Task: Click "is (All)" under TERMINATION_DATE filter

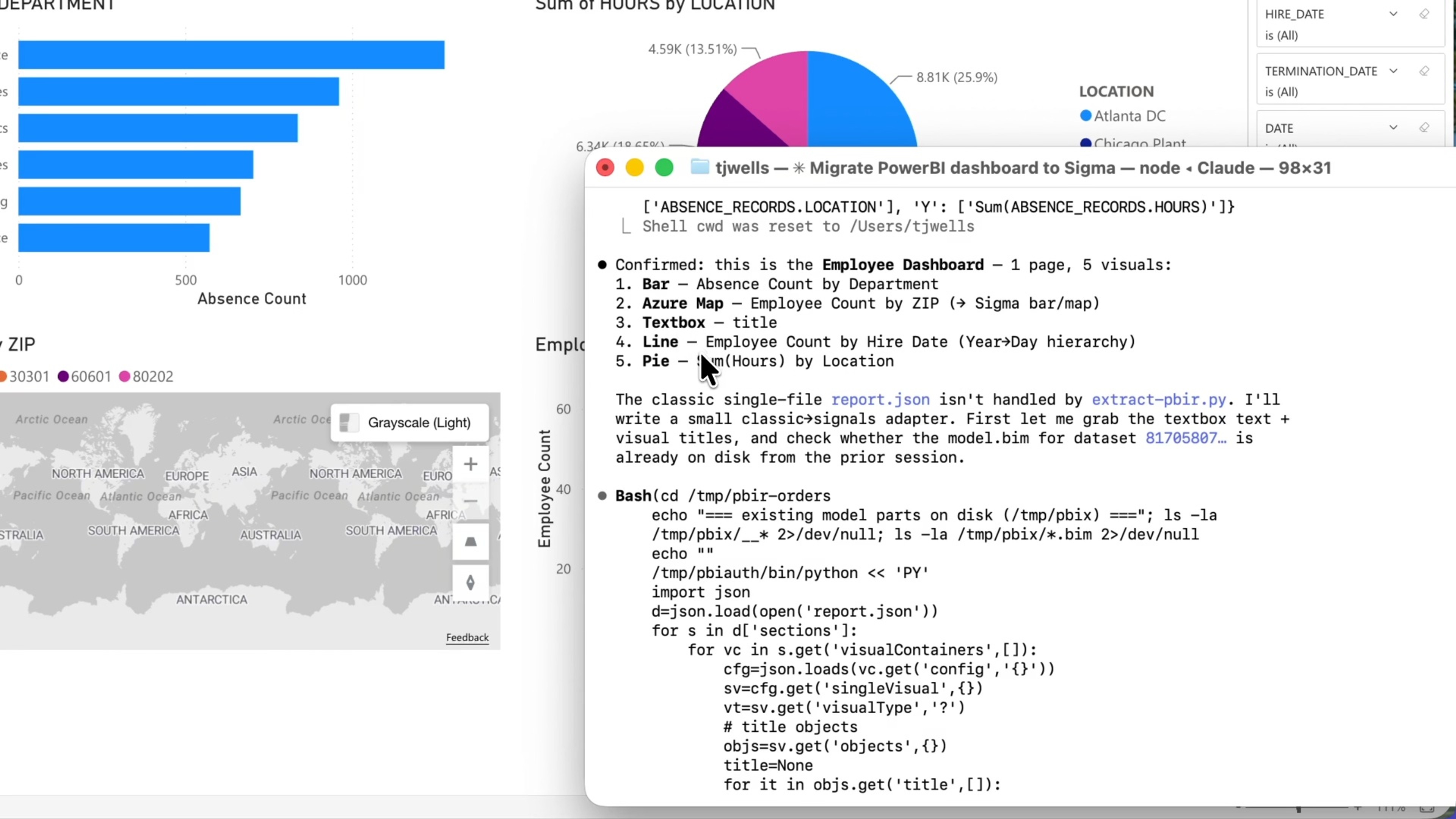Action: 1281,92
